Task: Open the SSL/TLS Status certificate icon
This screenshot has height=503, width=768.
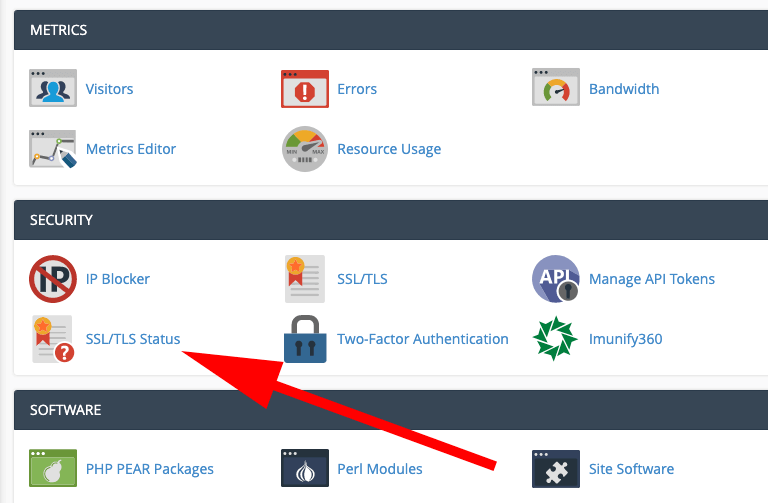Action: point(53,339)
